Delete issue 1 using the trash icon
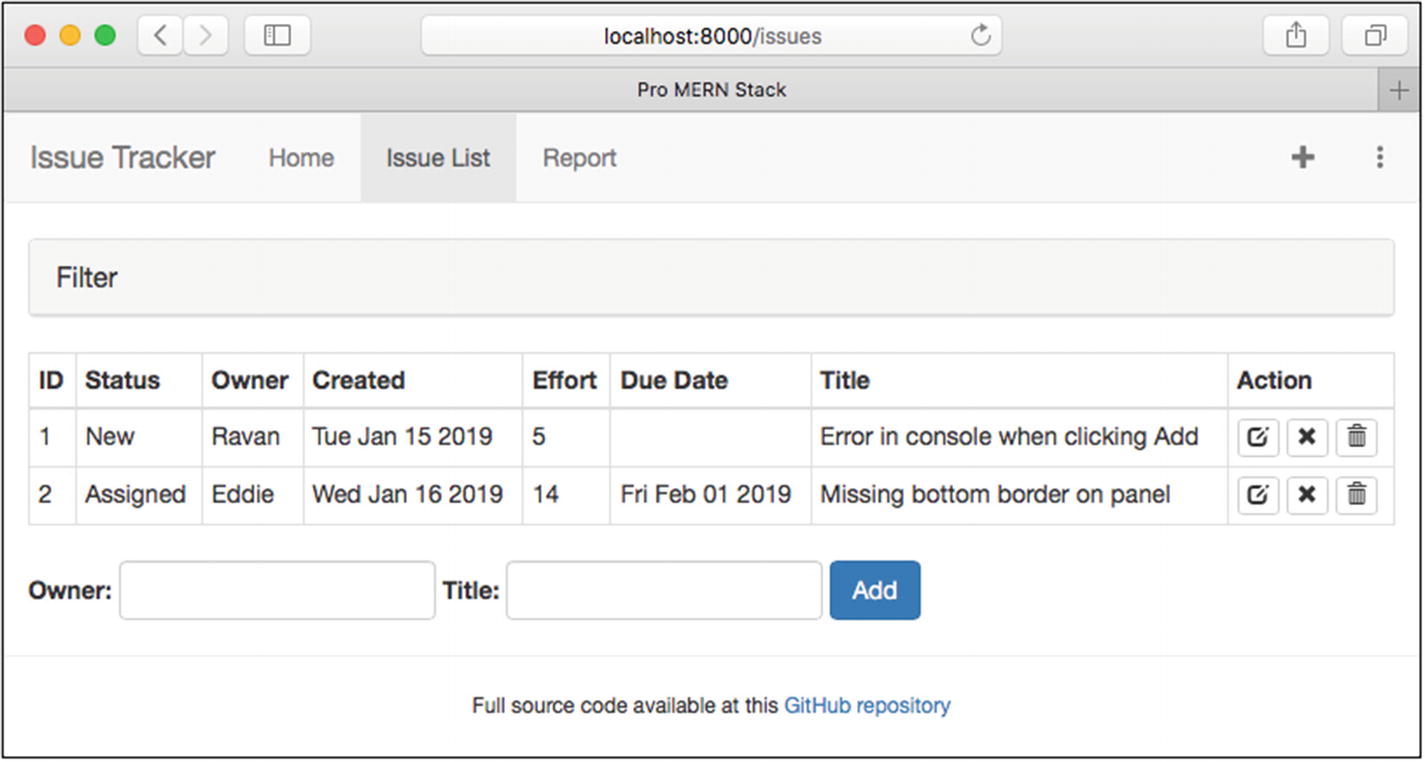The width and height of the screenshot is (1425, 762). pos(1356,438)
